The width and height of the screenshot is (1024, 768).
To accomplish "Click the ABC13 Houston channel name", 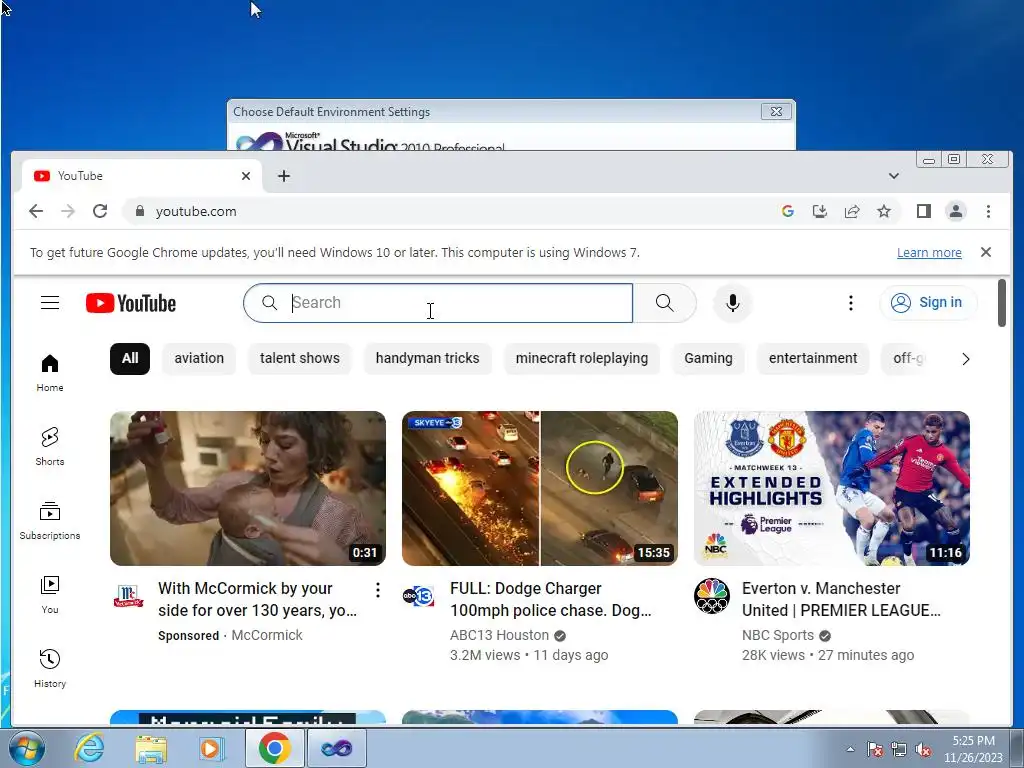I will [499, 635].
